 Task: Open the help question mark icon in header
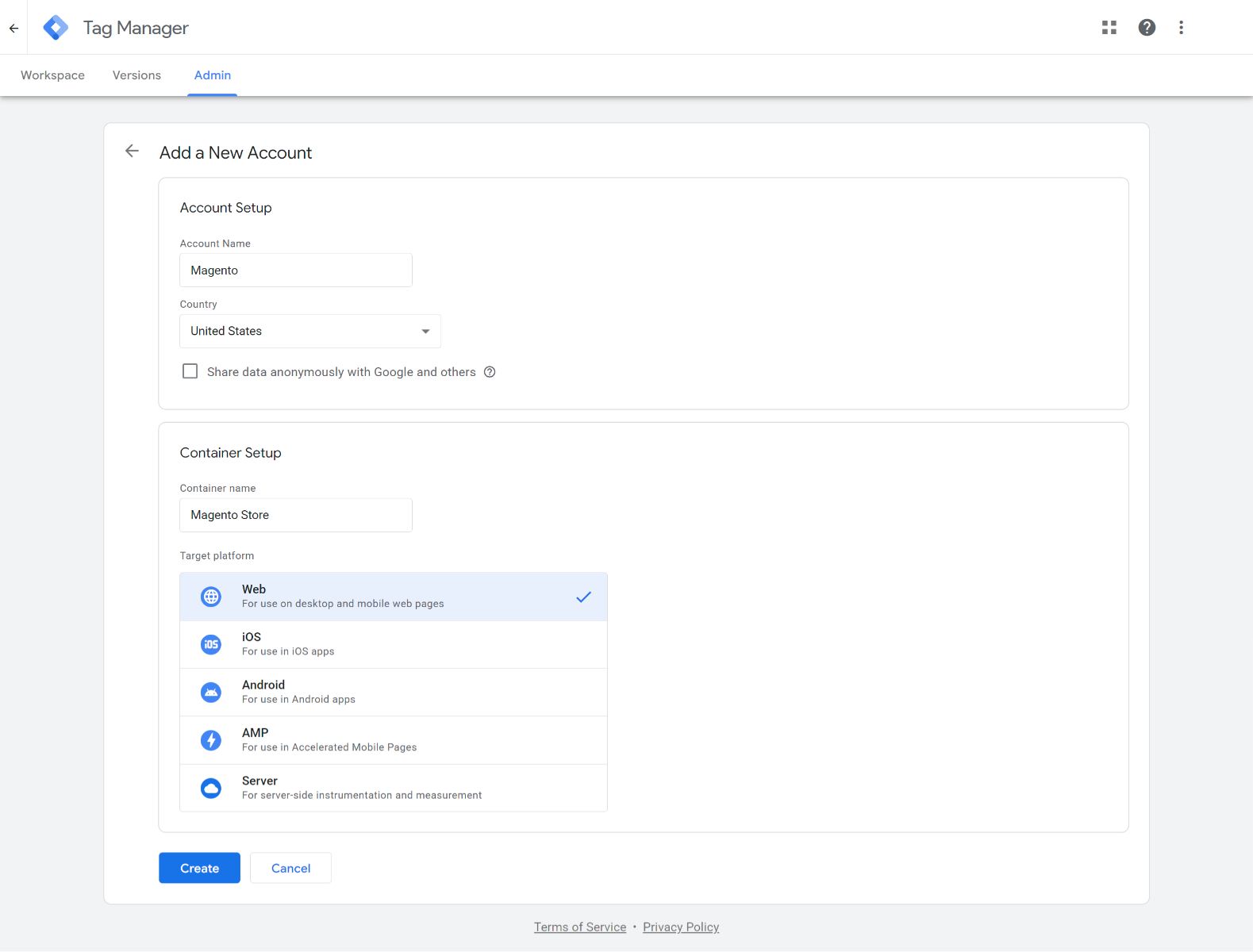[1147, 28]
